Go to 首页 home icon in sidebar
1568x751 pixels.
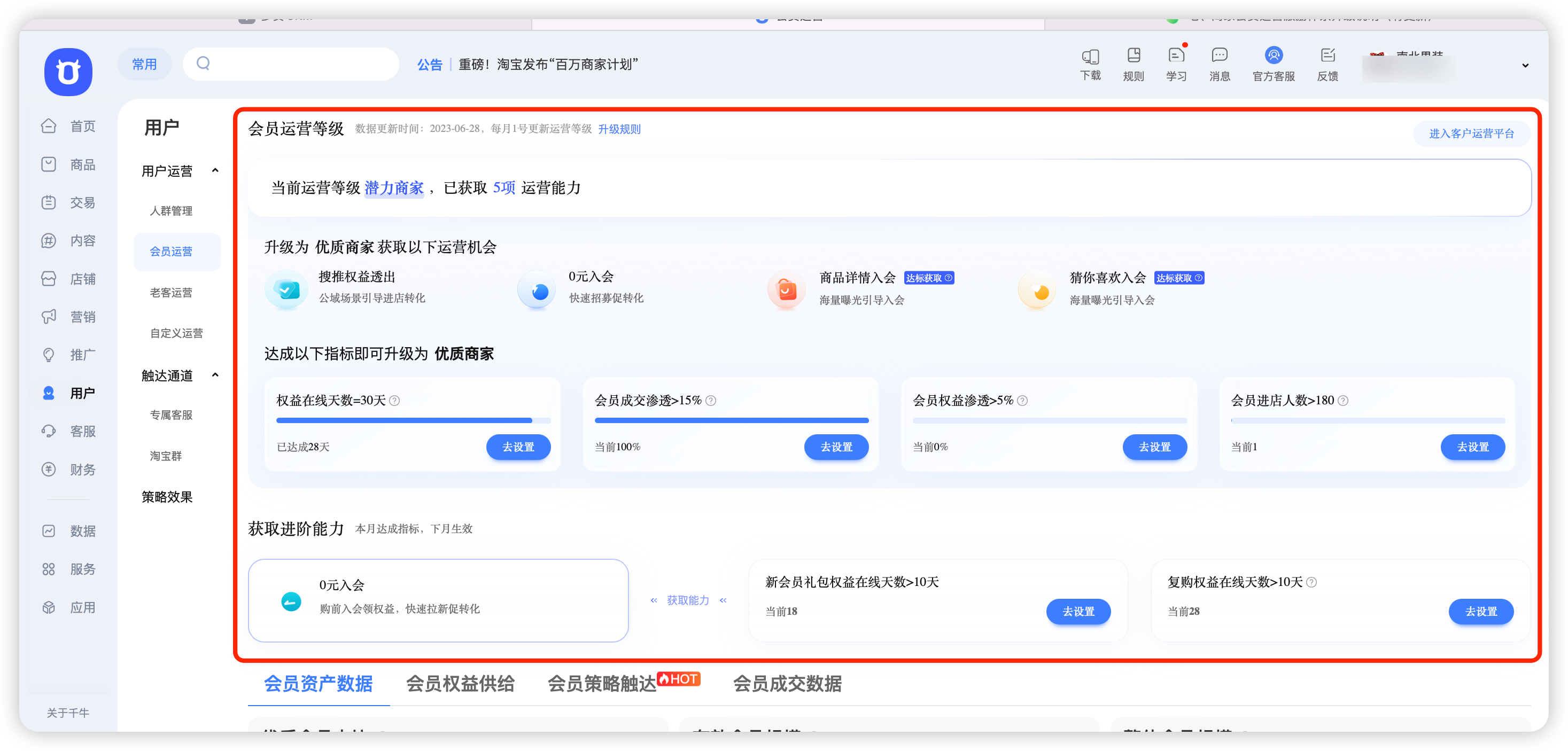(x=49, y=126)
